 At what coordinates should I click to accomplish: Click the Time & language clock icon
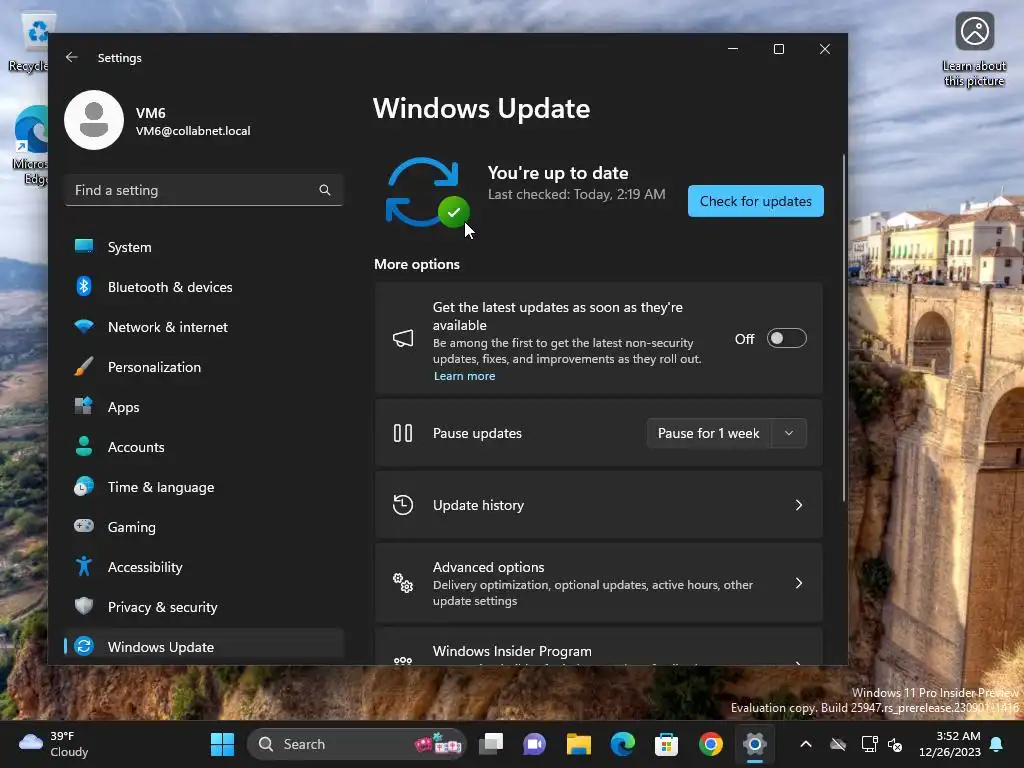84,487
